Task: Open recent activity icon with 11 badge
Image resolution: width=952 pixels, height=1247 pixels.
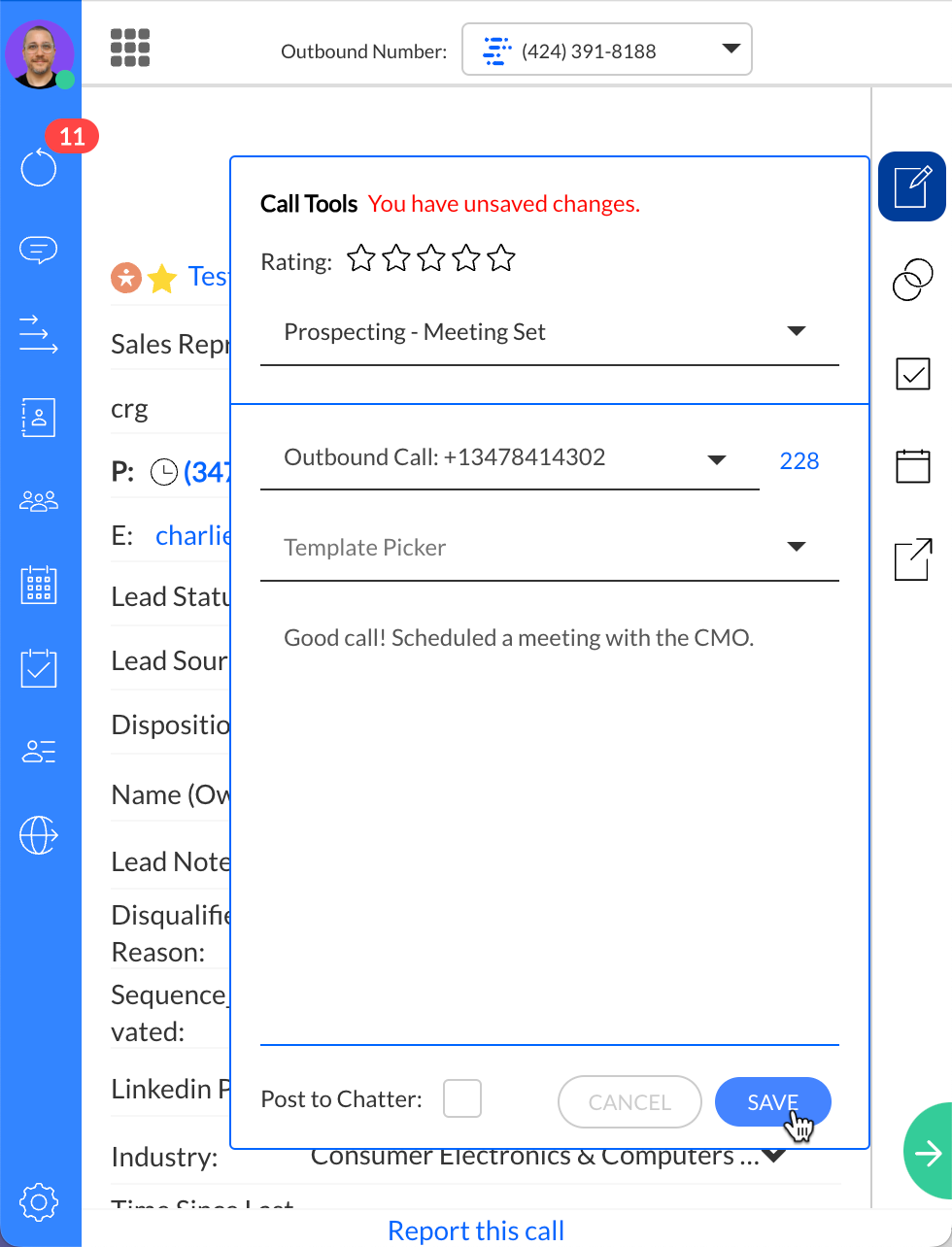Action: pos(39,167)
